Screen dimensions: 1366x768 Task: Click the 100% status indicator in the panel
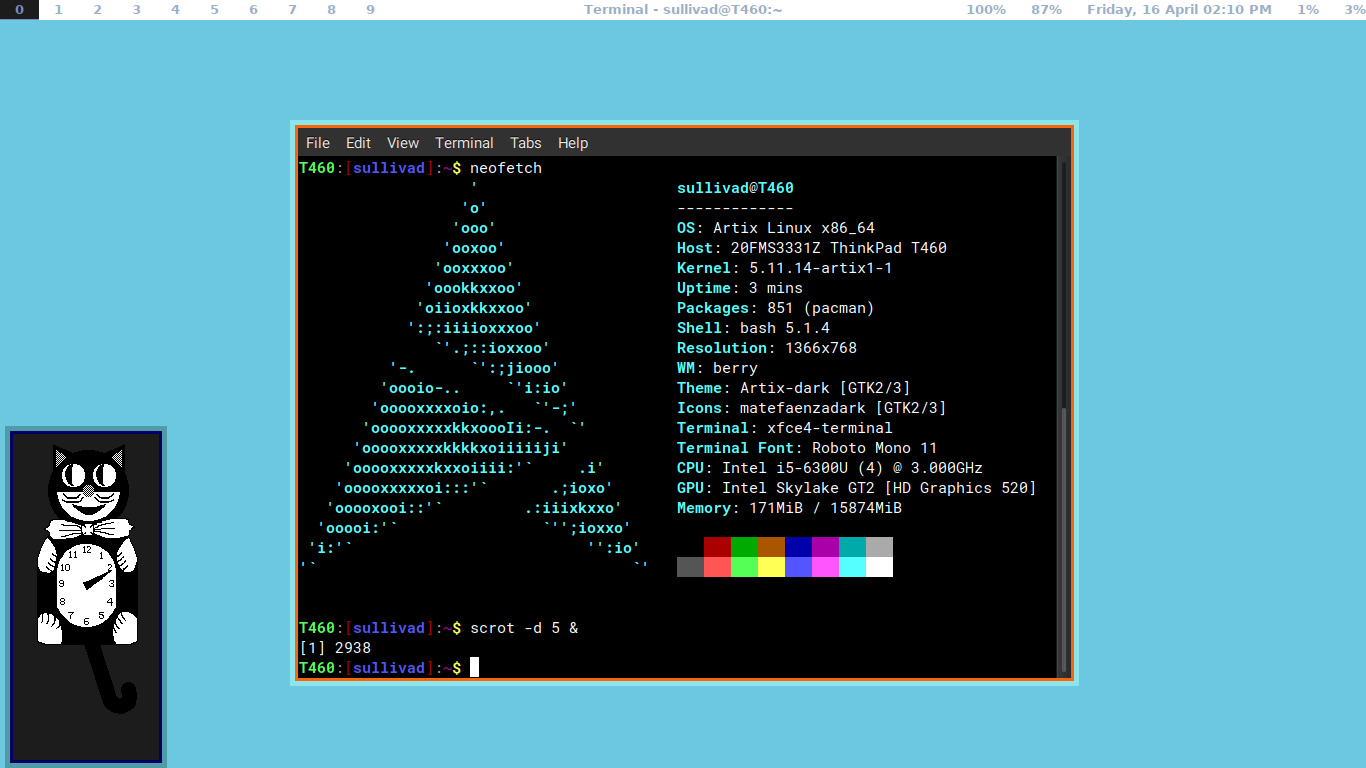click(986, 10)
